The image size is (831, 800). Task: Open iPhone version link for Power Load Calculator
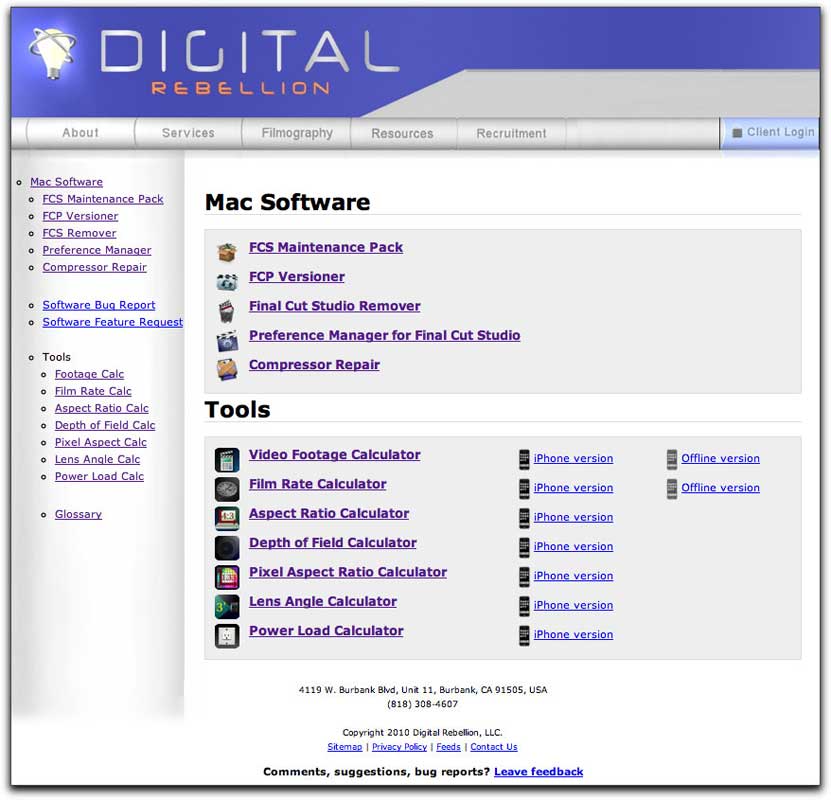[x=573, y=634]
